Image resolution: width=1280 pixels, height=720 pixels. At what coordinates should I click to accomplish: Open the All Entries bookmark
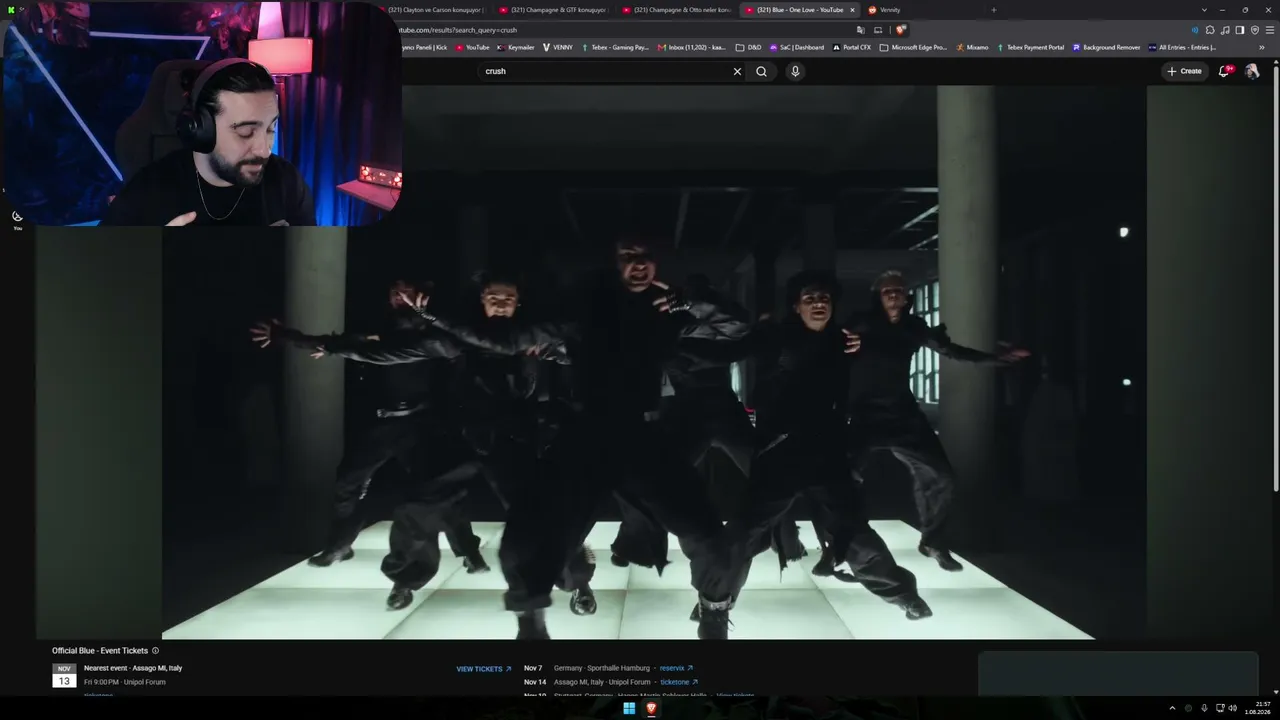click(x=1182, y=47)
